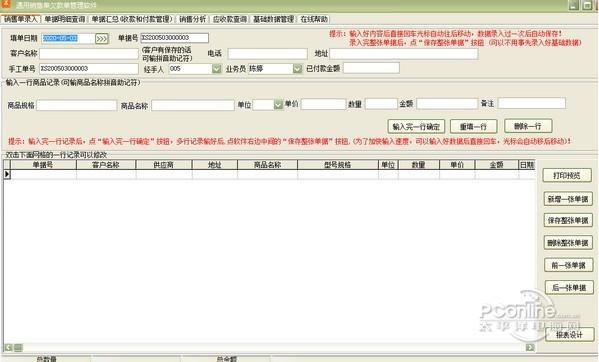Click the 商品规格 input field
This screenshot has width=599, height=362.
point(76,105)
